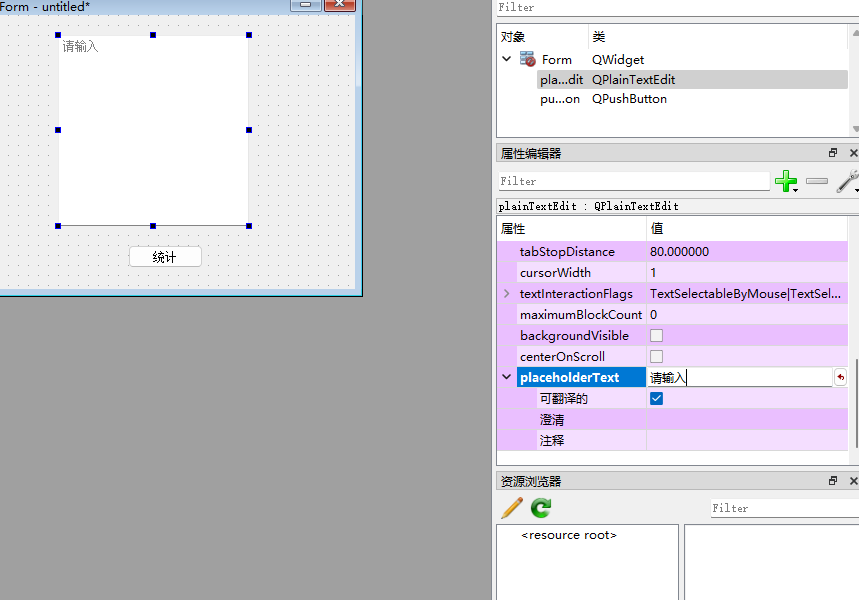Click the grey minus remove-property icon
859x600 pixels.
[x=817, y=181]
